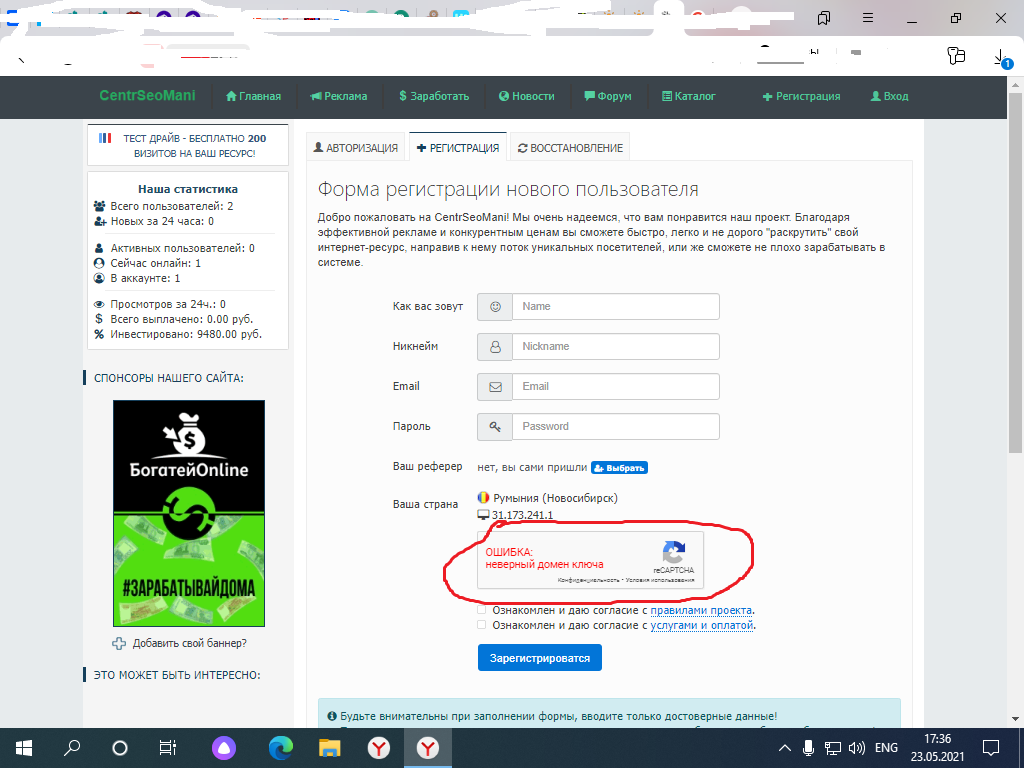
Task: Expand hidden system tray icons chevron
Action: coord(784,747)
